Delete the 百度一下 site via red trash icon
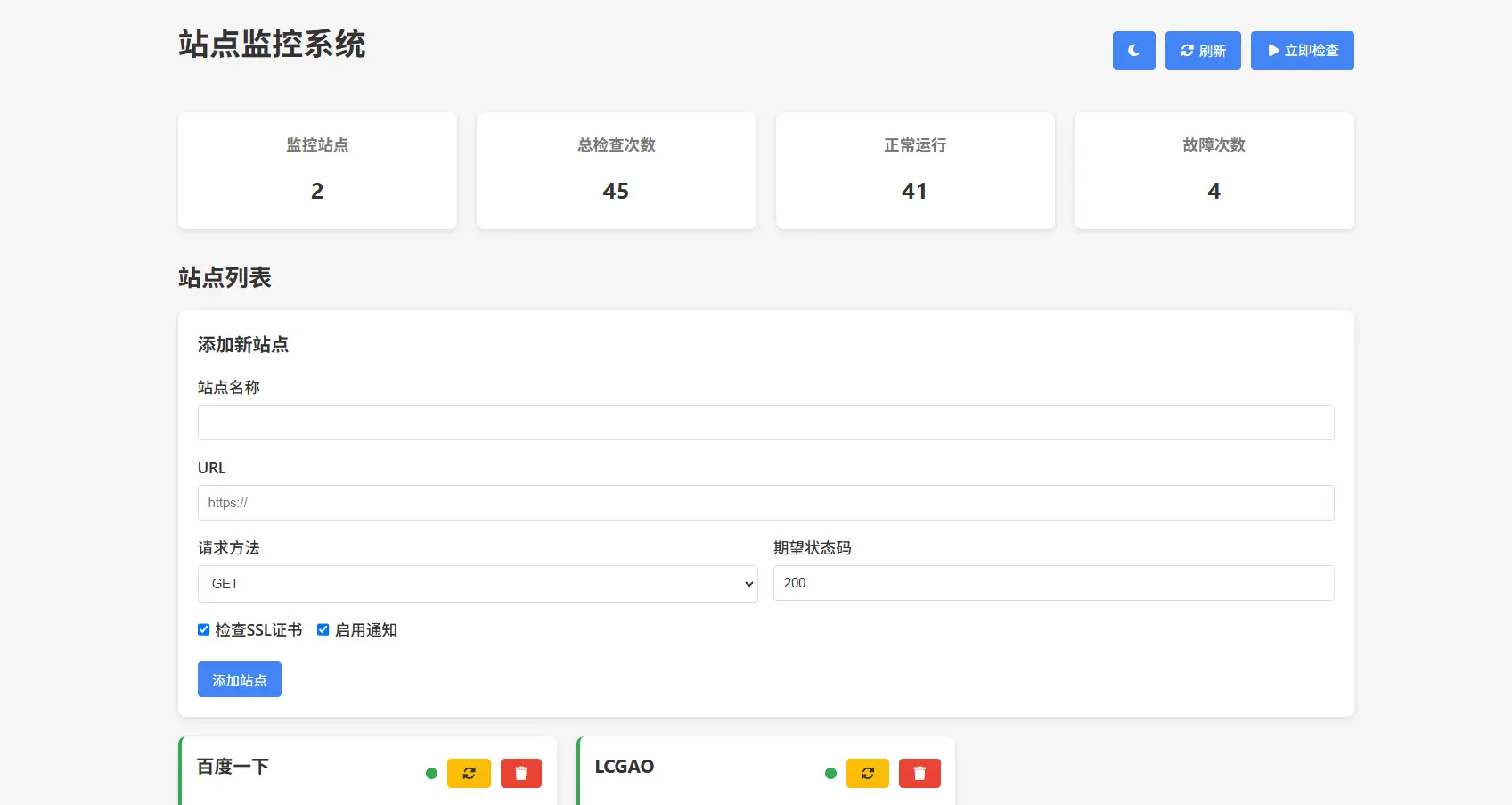The width and height of the screenshot is (1512, 805). click(521, 773)
